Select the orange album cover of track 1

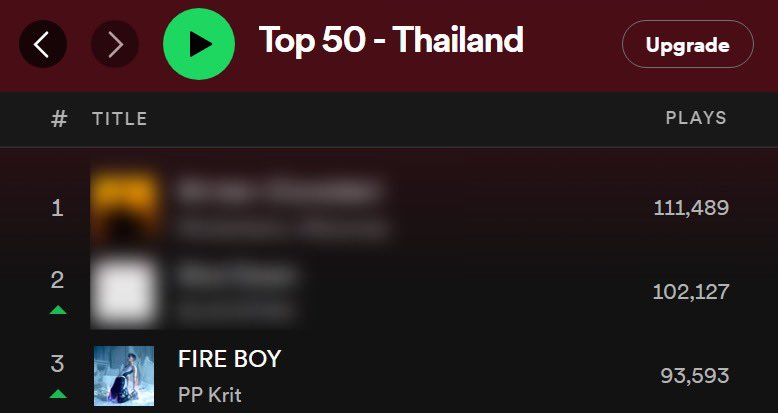pos(125,207)
